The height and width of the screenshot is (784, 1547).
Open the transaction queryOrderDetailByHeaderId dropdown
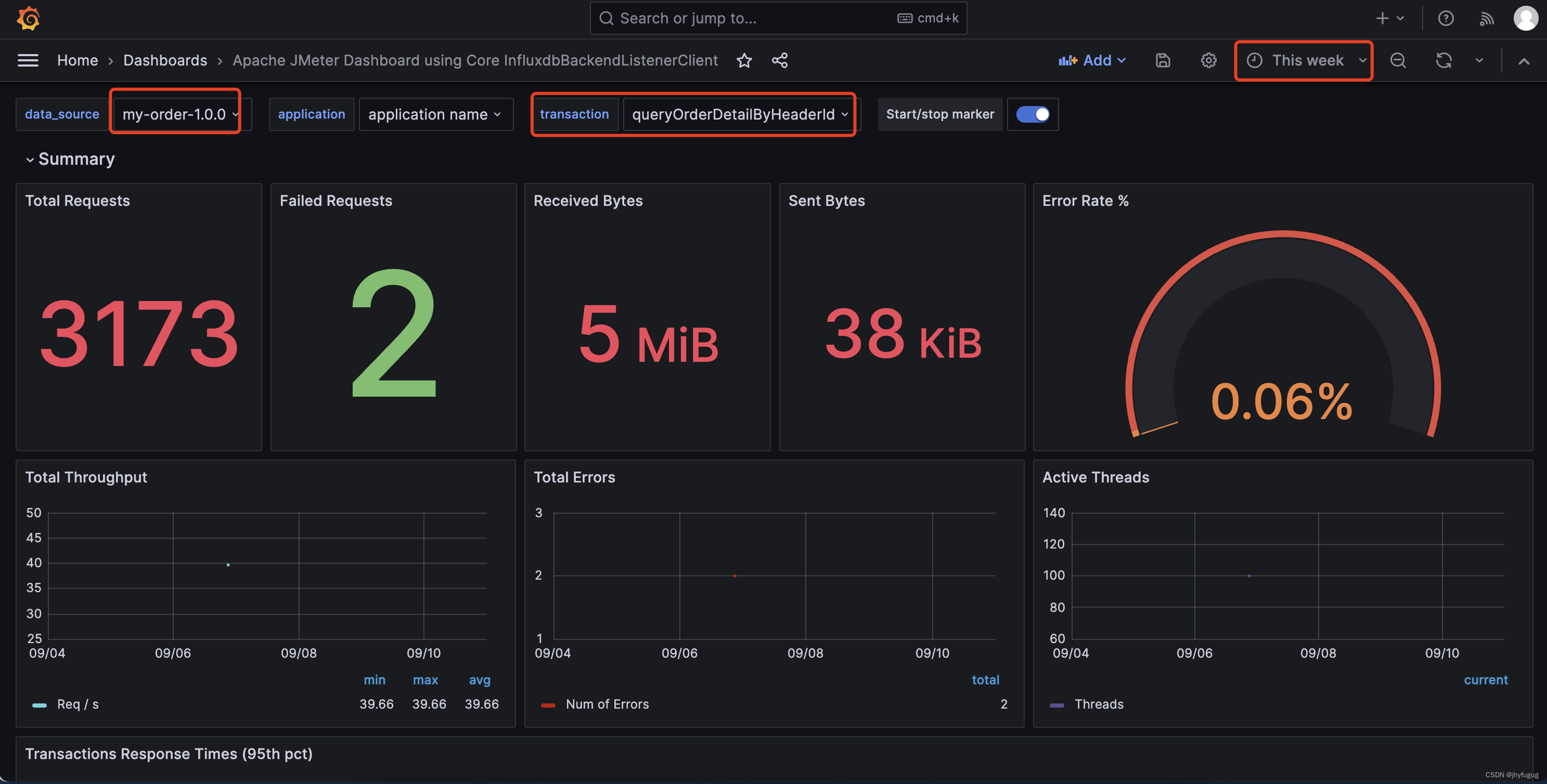(x=739, y=114)
